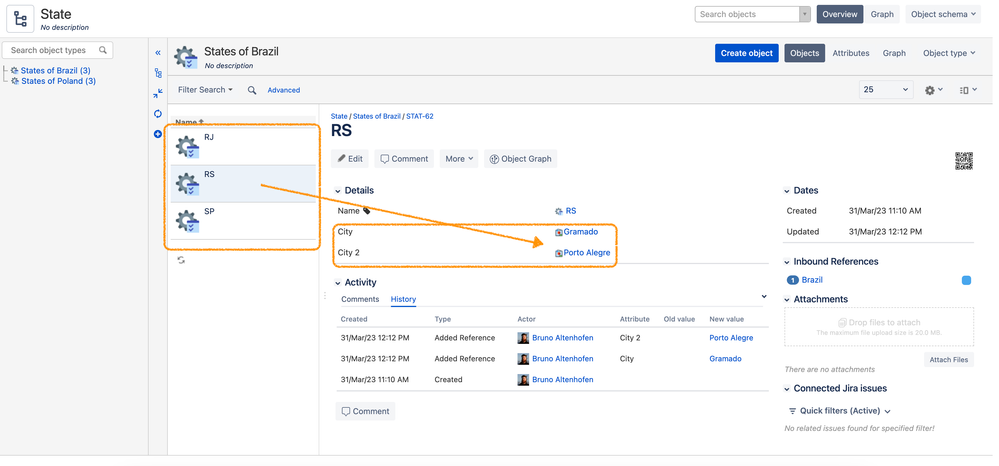Collapse the Details section
This screenshot has width=999, height=466.
338,190
